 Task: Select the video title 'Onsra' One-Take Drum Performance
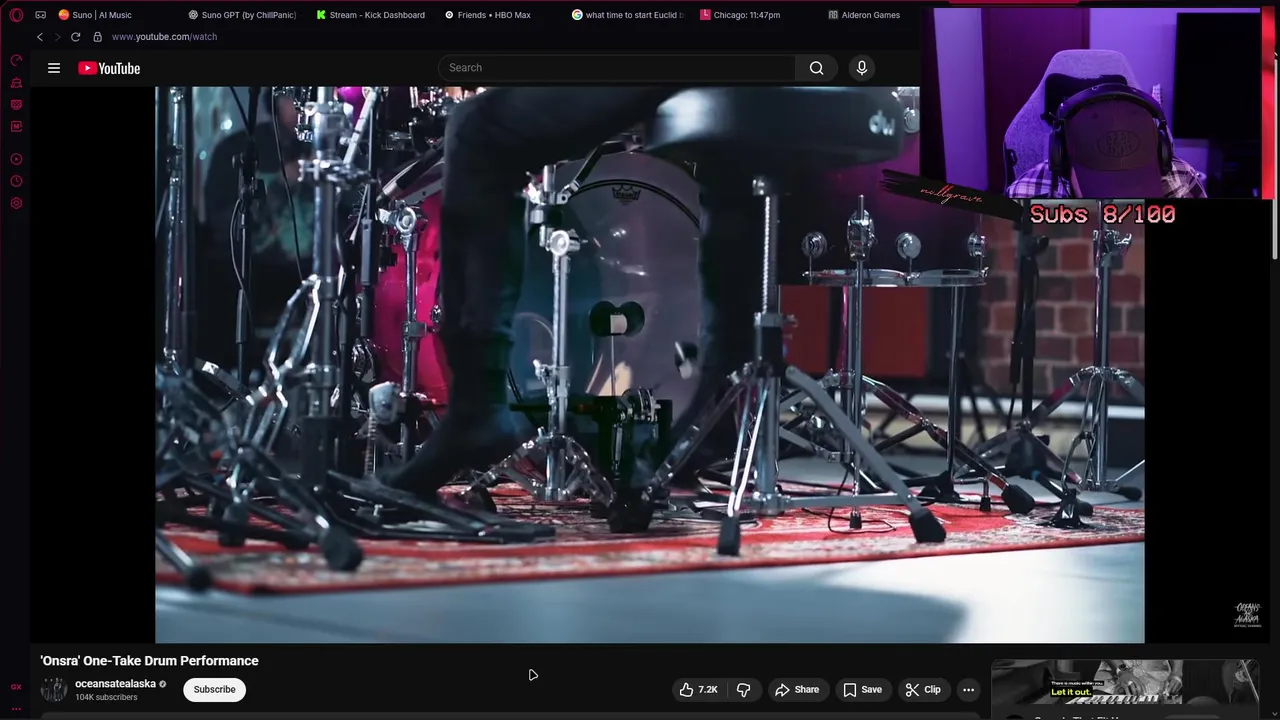[x=149, y=661]
